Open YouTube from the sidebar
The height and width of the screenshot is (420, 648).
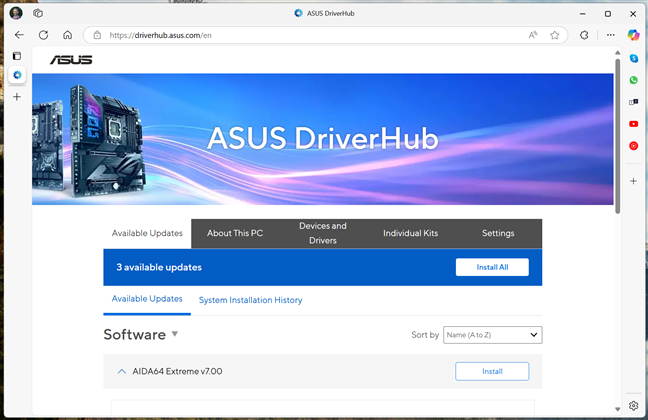[x=633, y=124]
